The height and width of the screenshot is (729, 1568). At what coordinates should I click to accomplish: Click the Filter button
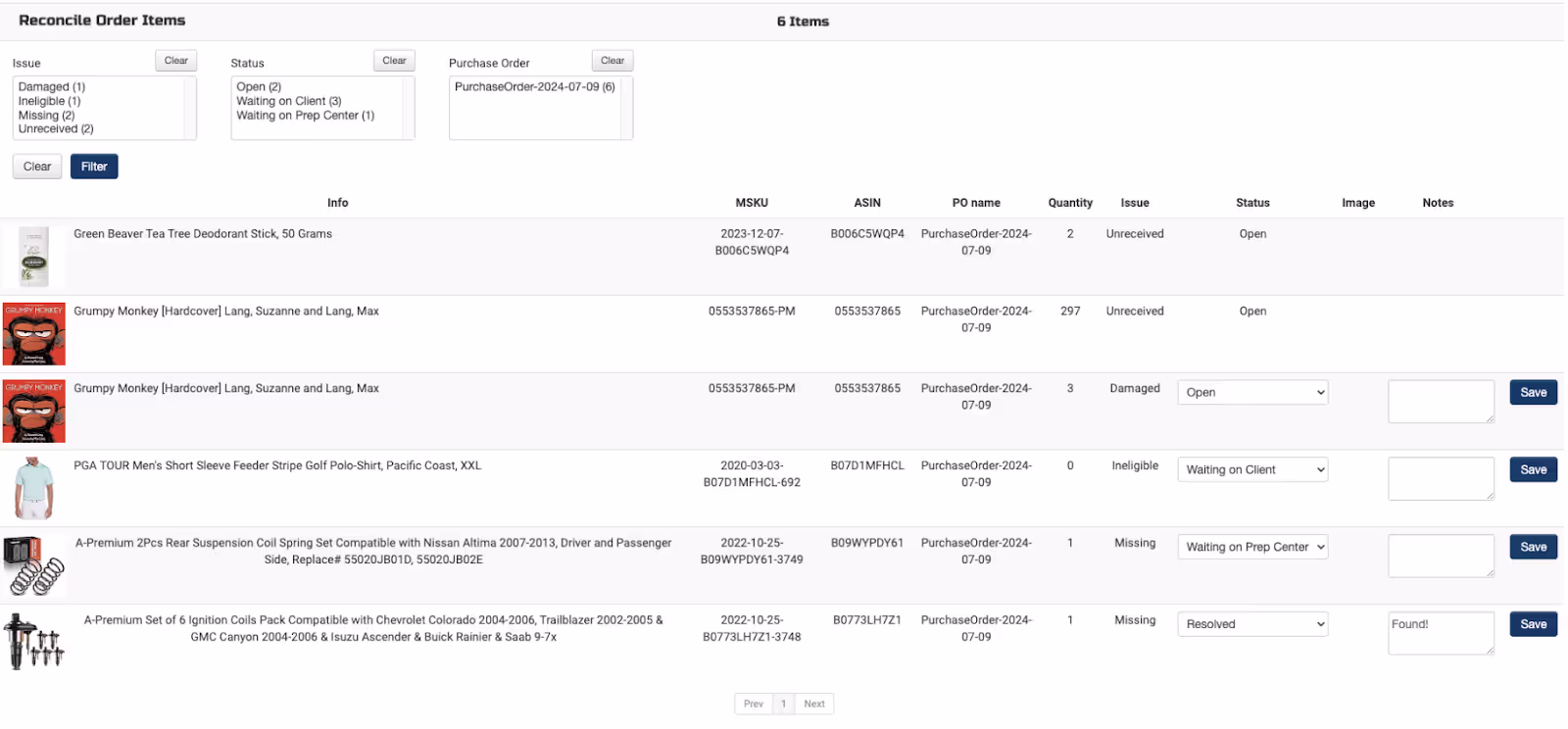tap(94, 167)
